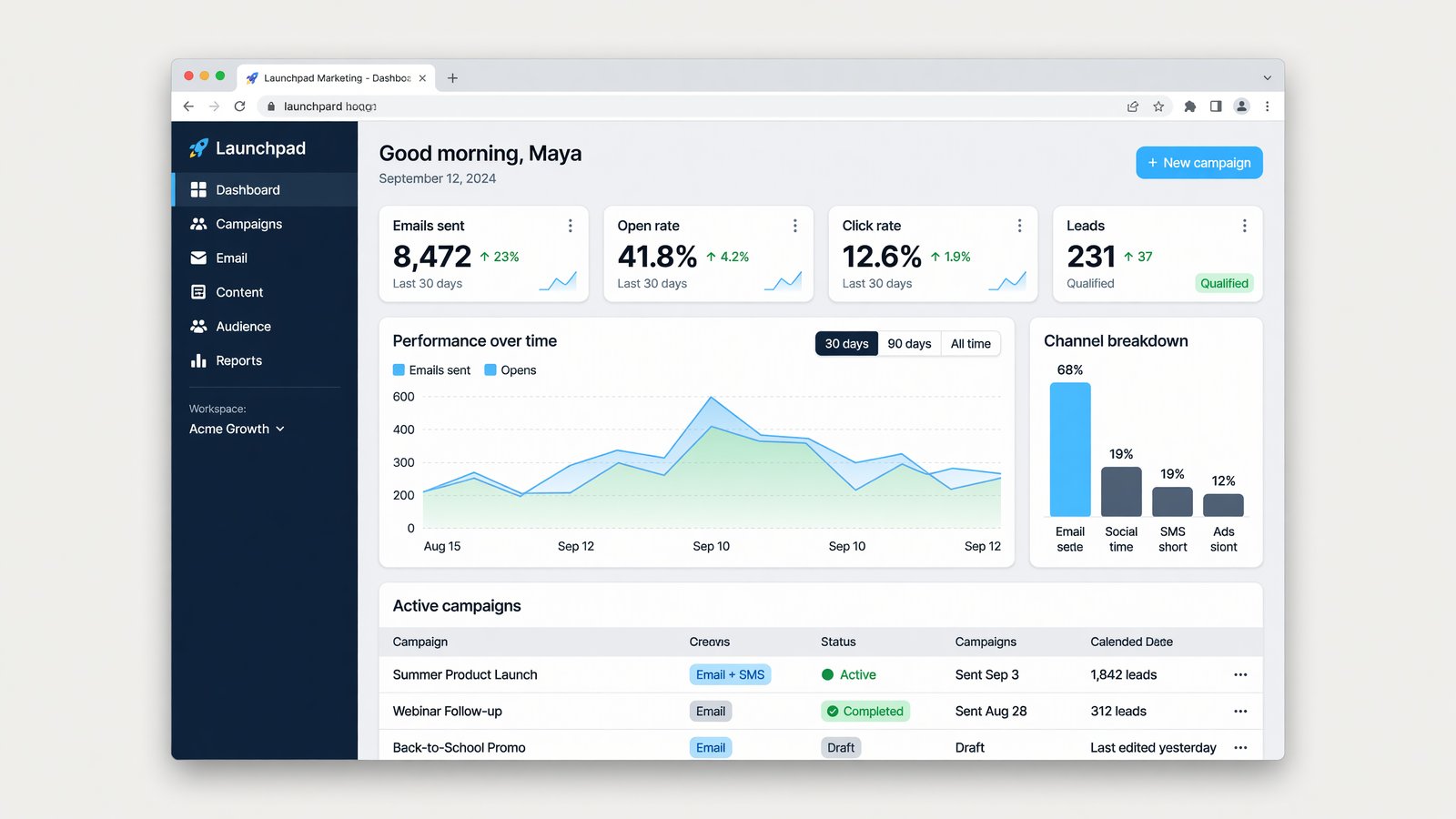Expand the Acme Growth workspace dropdown

tap(237, 429)
